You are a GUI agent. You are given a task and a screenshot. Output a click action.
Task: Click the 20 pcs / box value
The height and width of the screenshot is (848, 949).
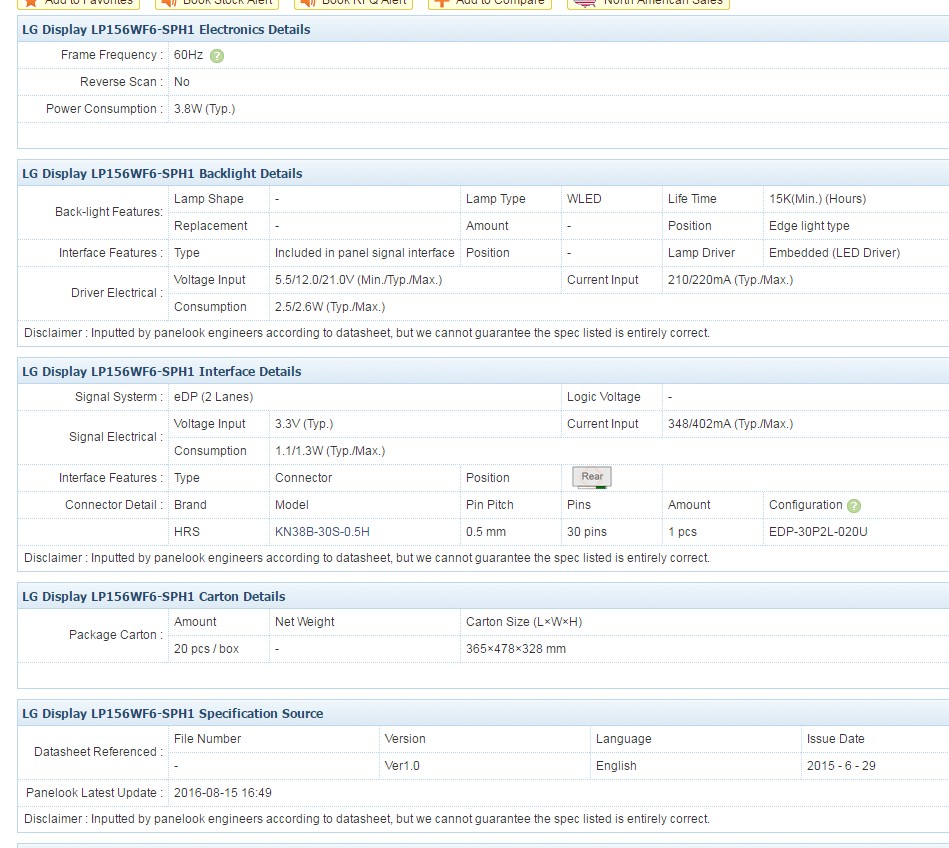(x=206, y=649)
